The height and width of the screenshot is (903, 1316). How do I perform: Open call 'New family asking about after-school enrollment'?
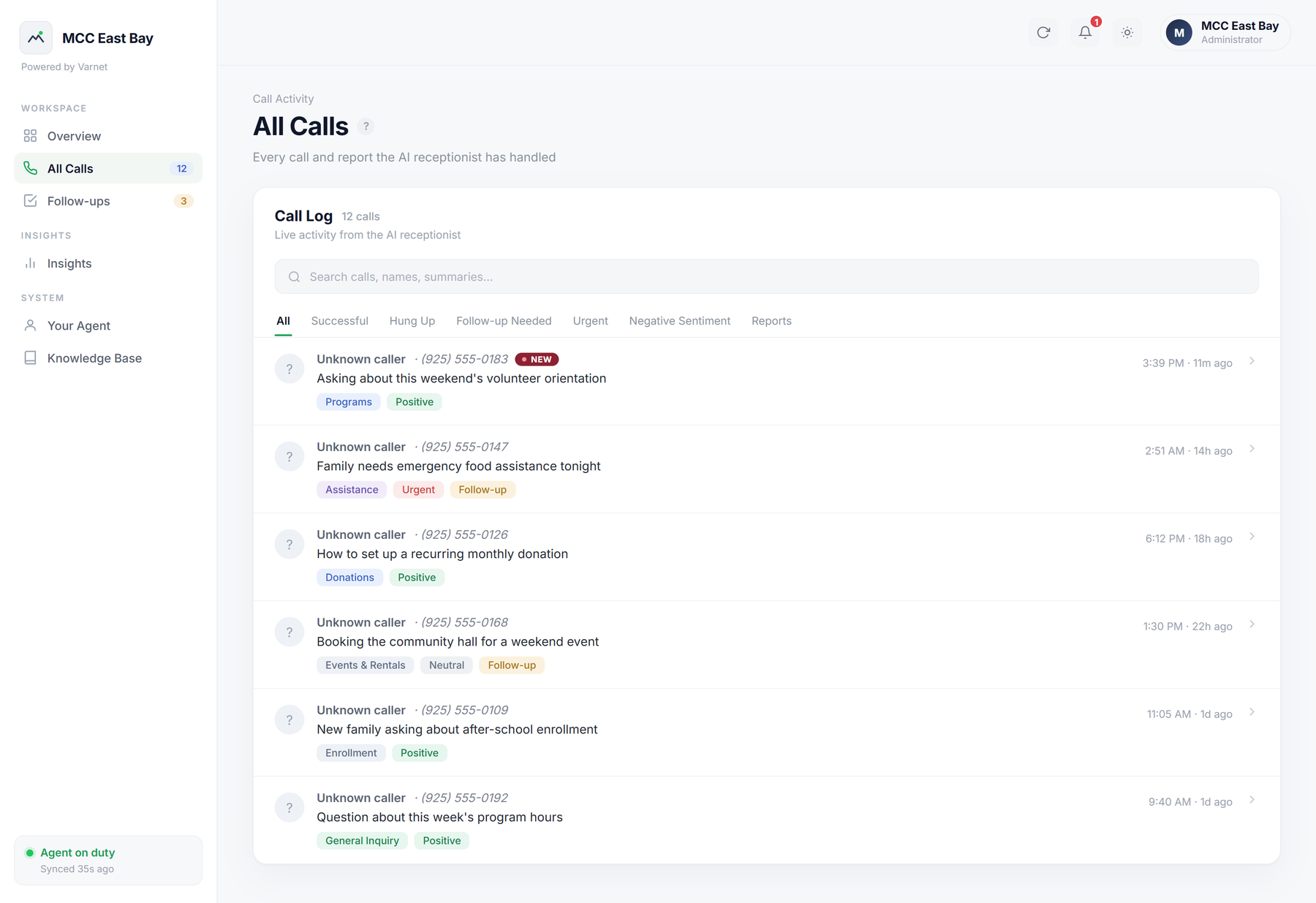[766, 733]
